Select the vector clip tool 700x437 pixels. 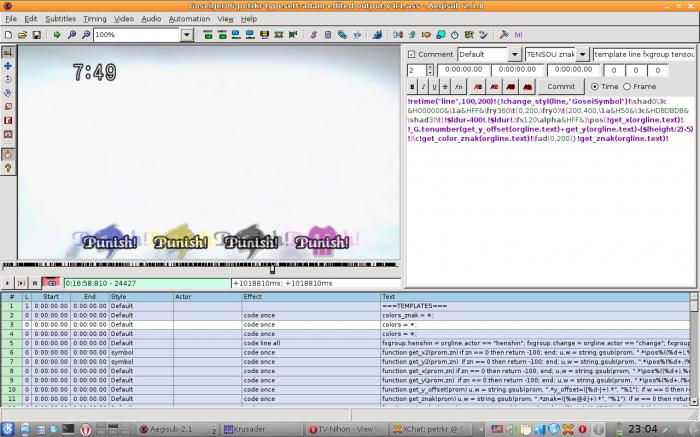(x=8, y=134)
